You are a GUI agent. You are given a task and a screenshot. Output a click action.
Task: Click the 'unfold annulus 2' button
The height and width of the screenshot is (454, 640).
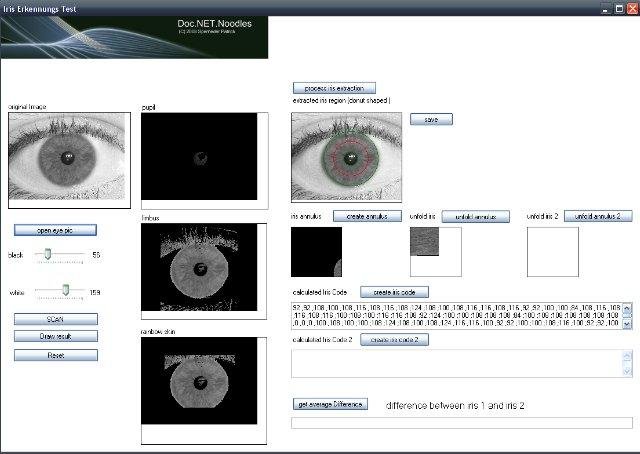tap(598, 216)
